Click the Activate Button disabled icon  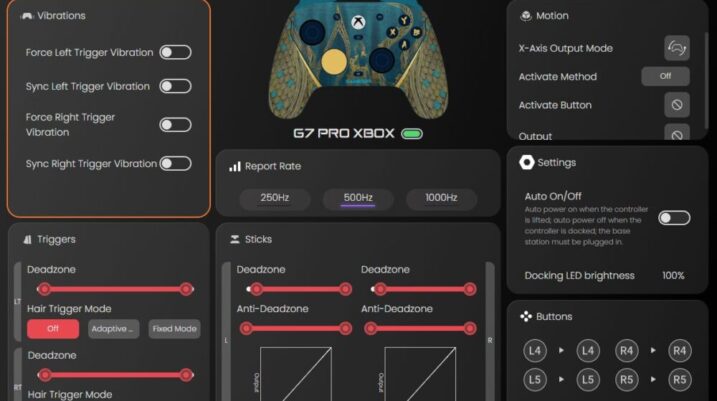[677, 105]
